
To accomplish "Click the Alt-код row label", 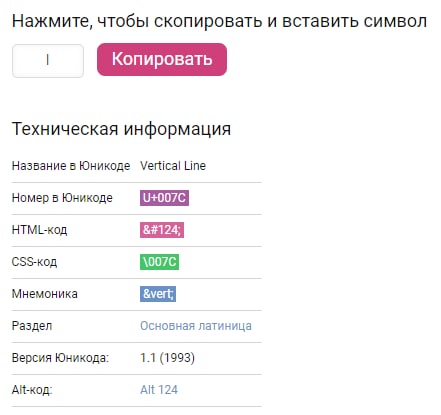I will (32, 390).
